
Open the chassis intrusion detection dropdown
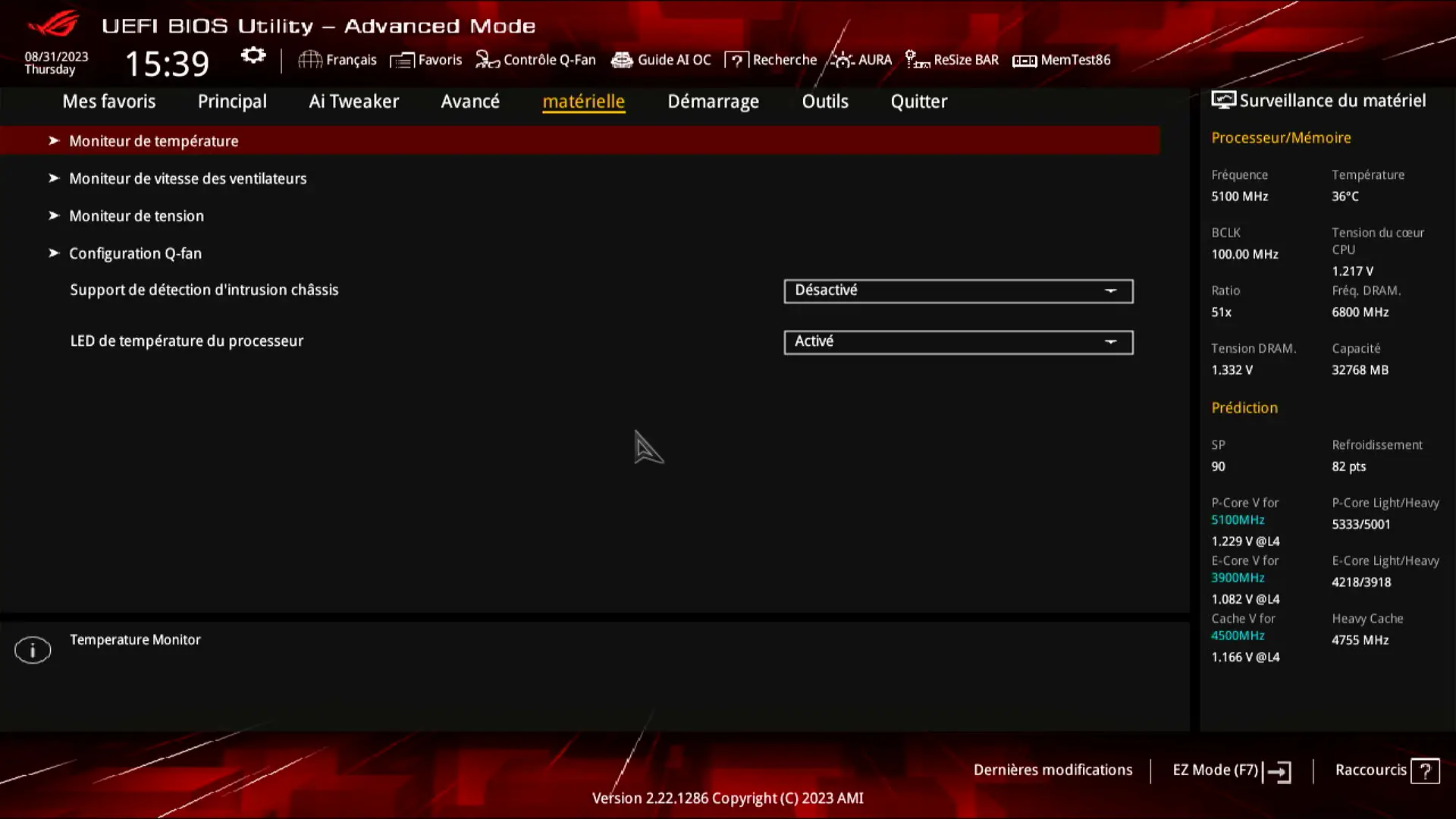tap(959, 290)
